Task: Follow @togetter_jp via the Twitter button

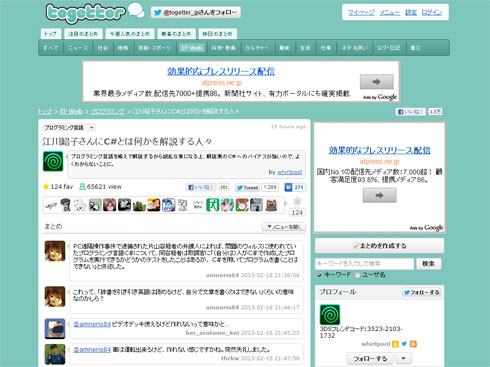Action: [x=196, y=13]
